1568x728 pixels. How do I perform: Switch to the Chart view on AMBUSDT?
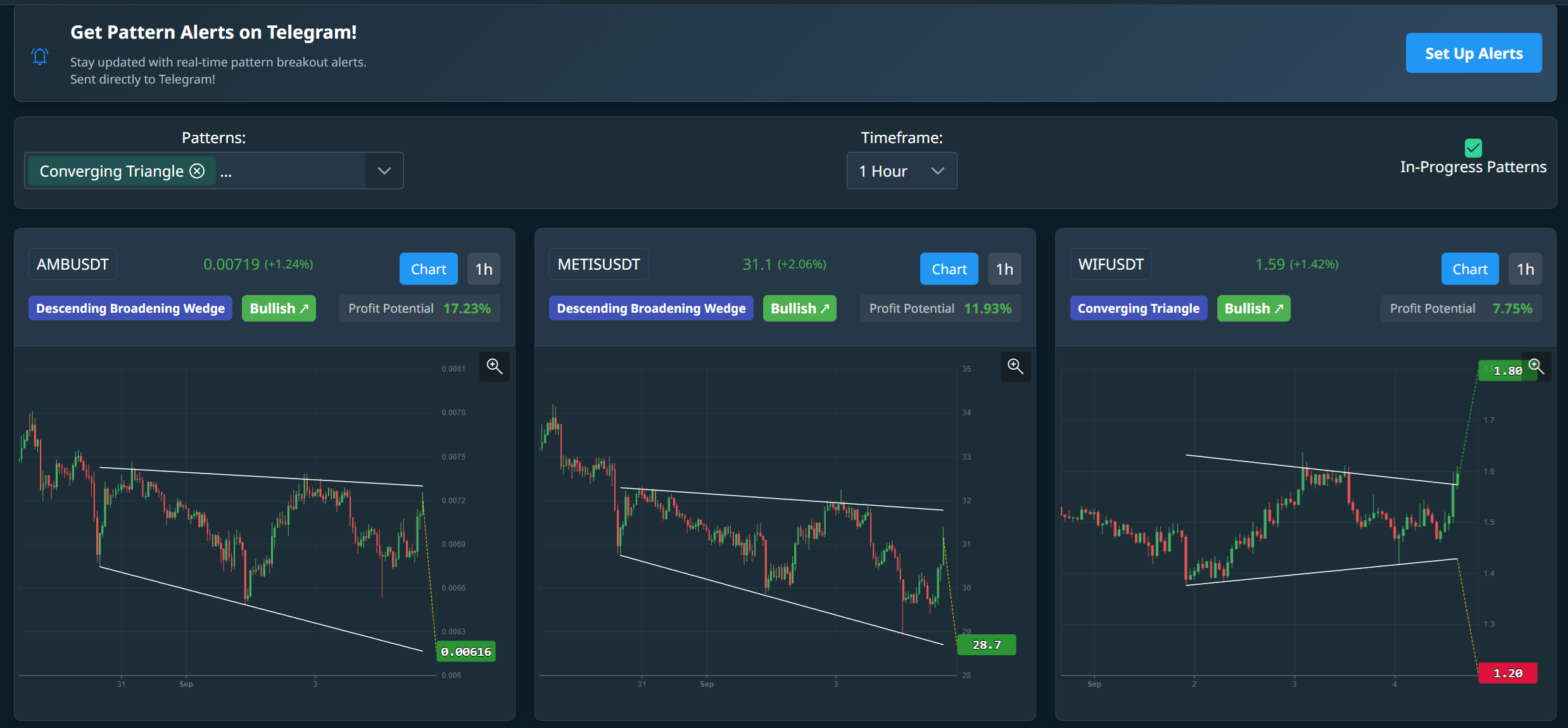tap(428, 268)
